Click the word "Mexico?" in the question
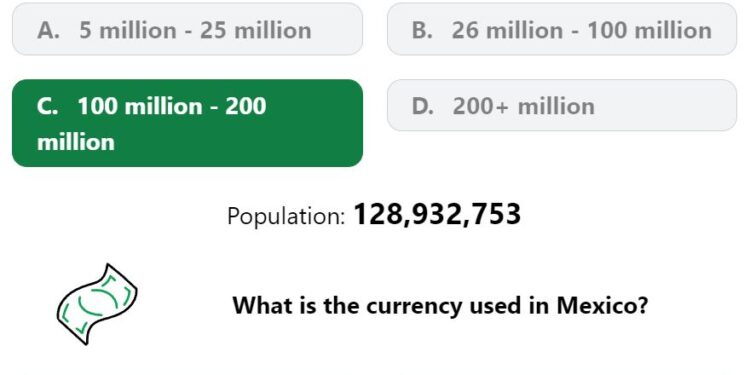This screenshot has width=750, height=375. click(x=602, y=305)
